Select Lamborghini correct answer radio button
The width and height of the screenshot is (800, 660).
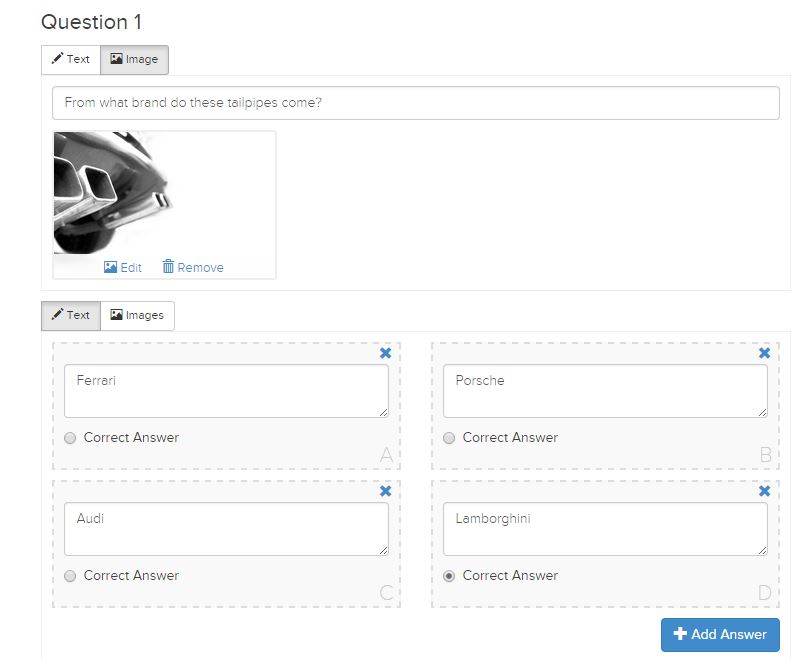point(449,576)
